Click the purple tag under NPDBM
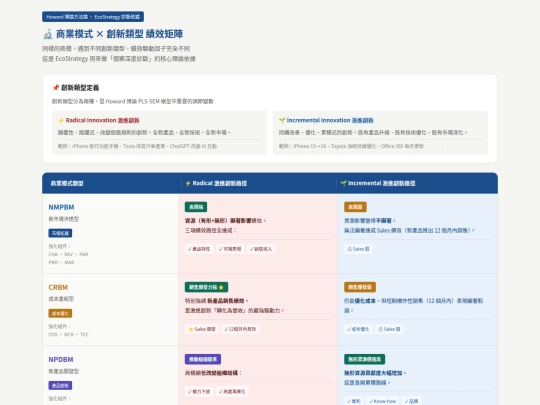 pos(60,385)
